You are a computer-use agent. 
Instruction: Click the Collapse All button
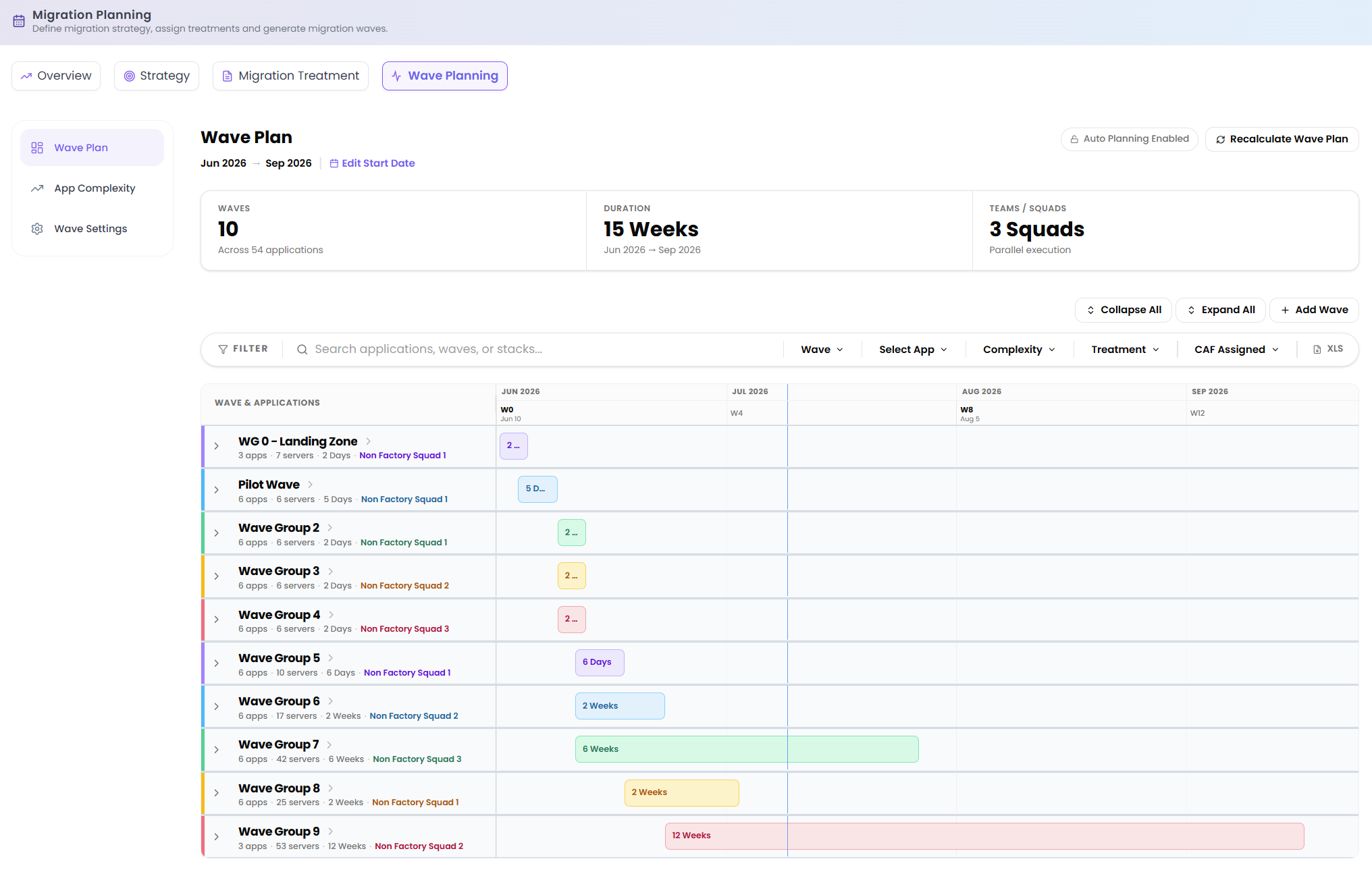pyautogui.click(x=1124, y=310)
